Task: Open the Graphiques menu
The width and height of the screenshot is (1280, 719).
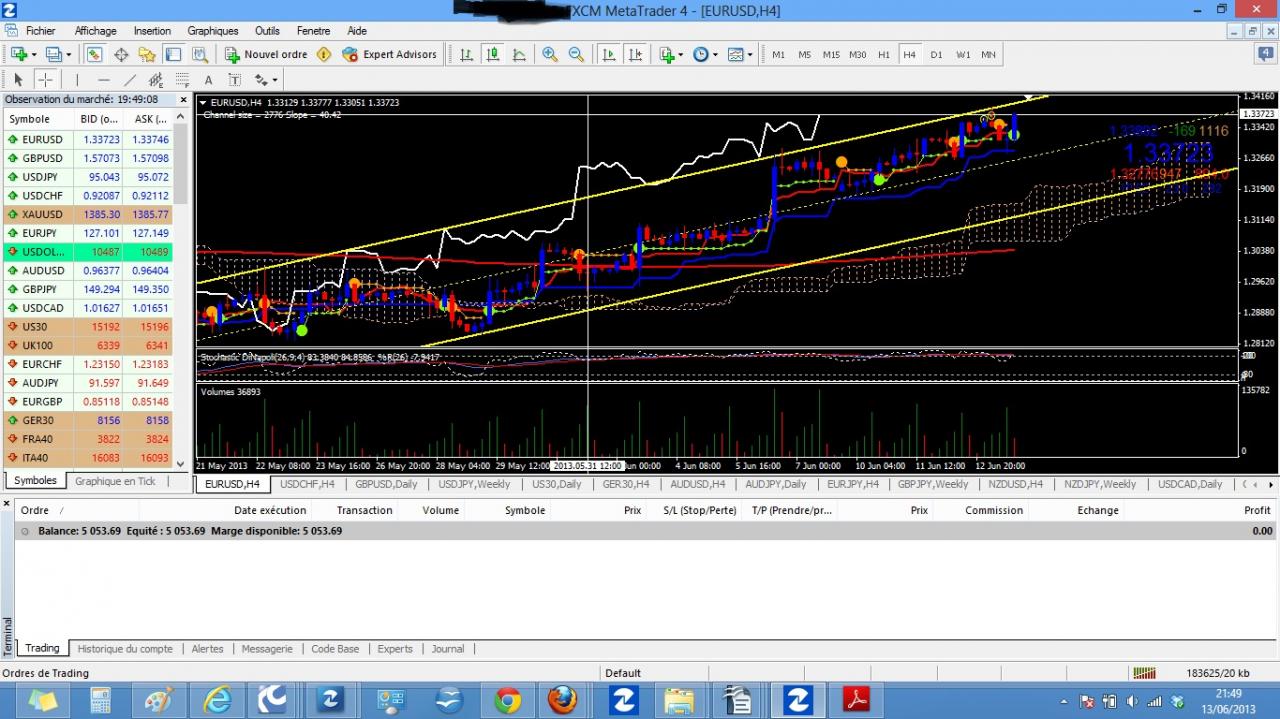Action: tap(213, 31)
